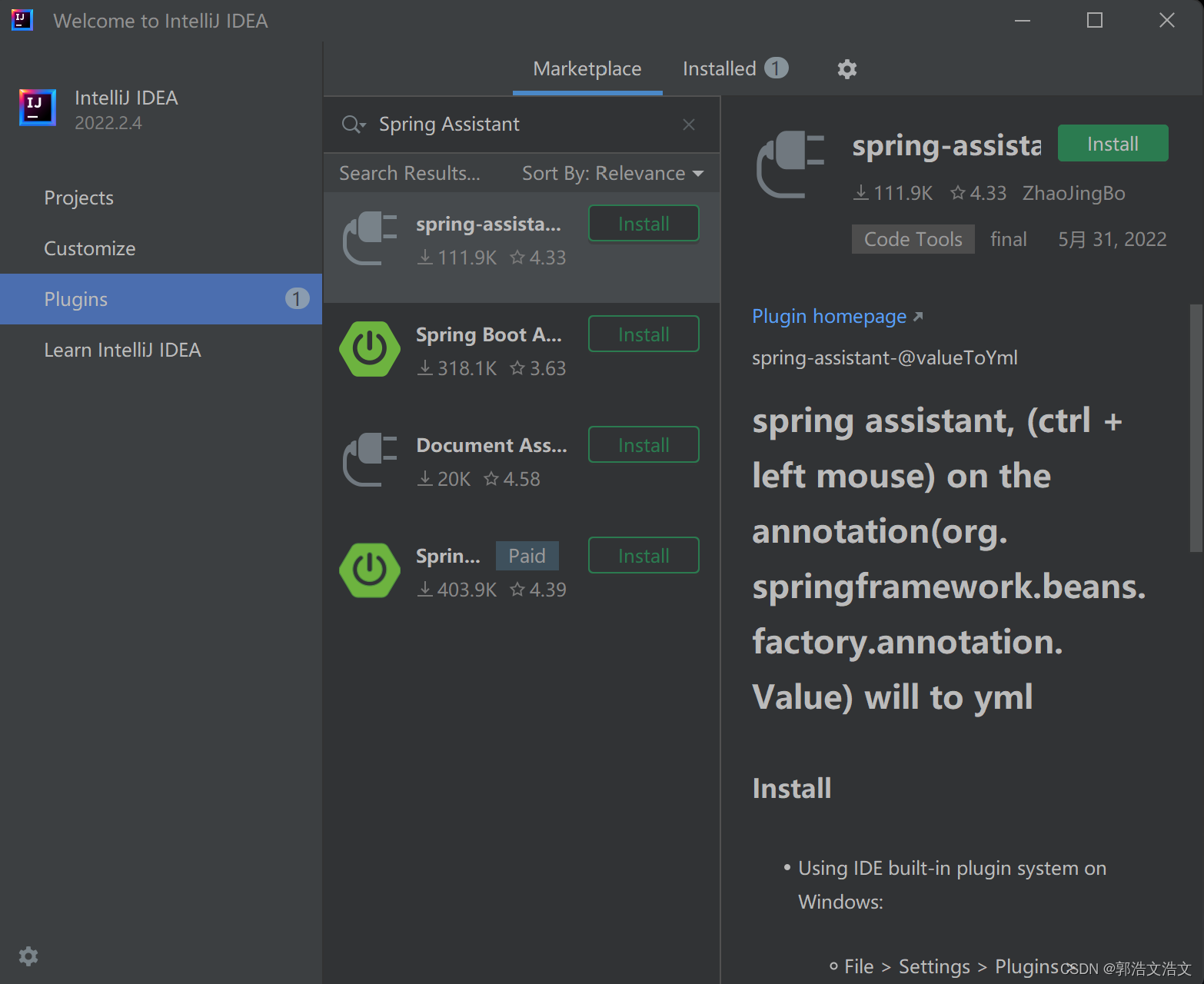Image resolution: width=1204 pixels, height=984 pixels.
Task: Click the large plugin icon in details pane
Action: tap(790, 165)
